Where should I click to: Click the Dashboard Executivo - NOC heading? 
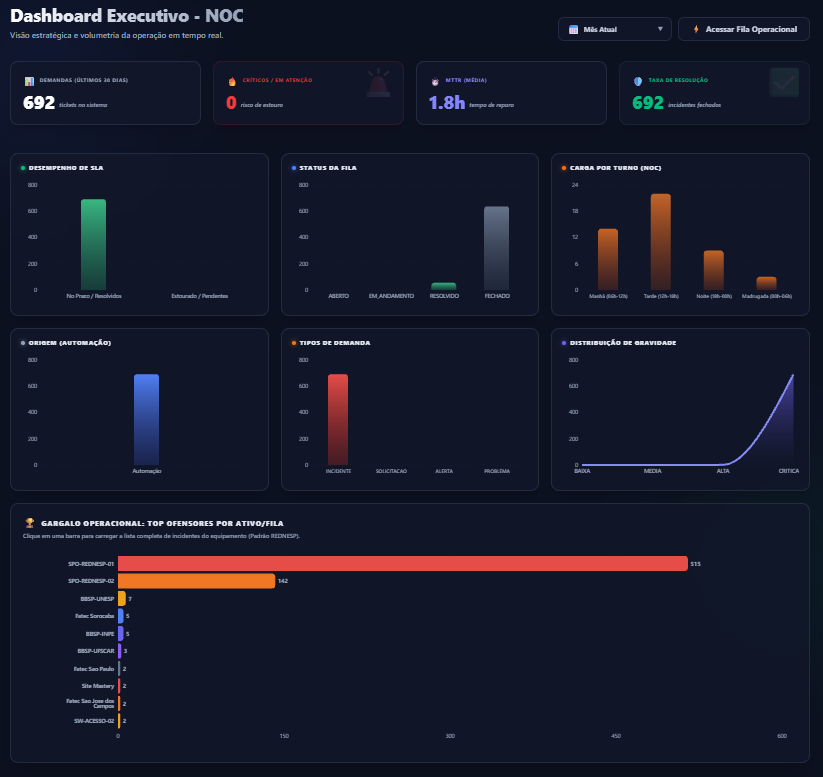[126, 16]
